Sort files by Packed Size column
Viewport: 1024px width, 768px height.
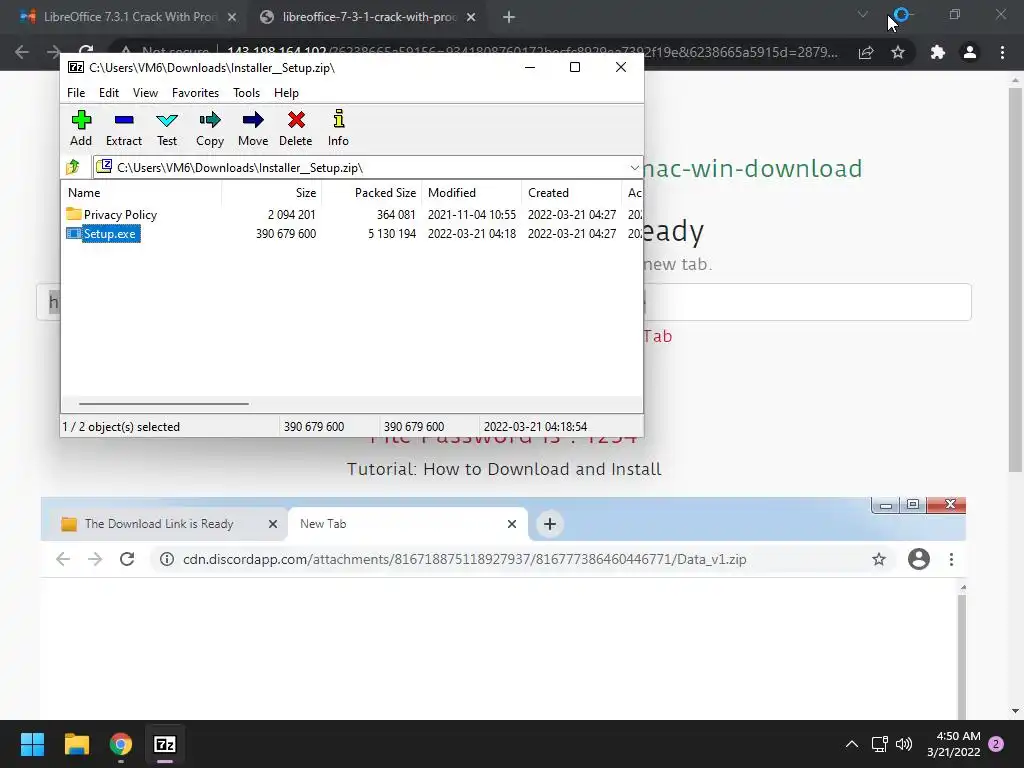point(372,193)
